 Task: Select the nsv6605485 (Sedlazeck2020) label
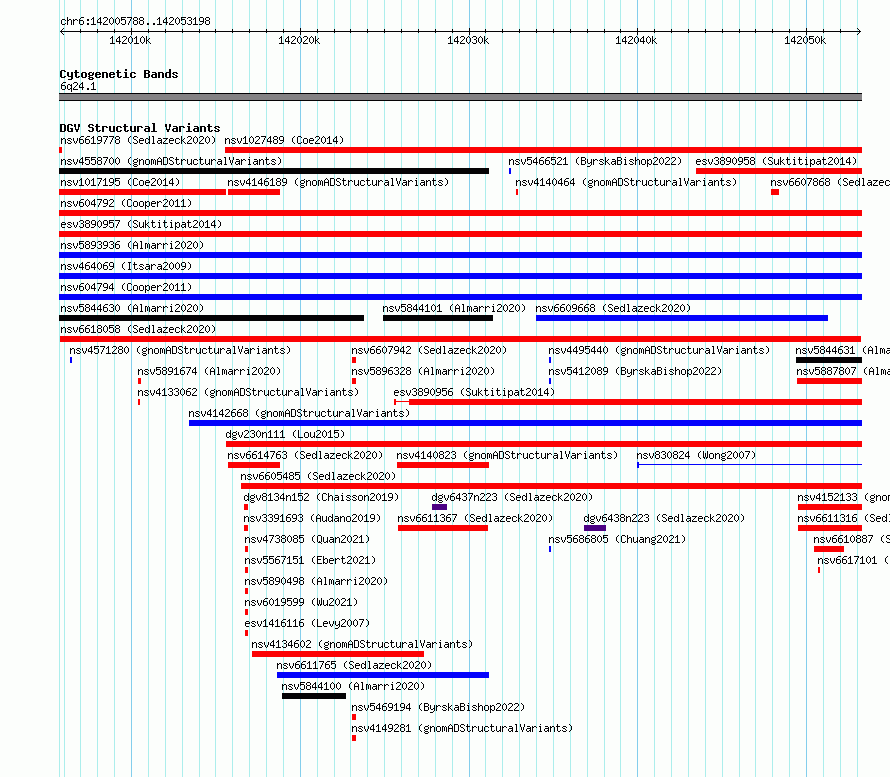318,476
